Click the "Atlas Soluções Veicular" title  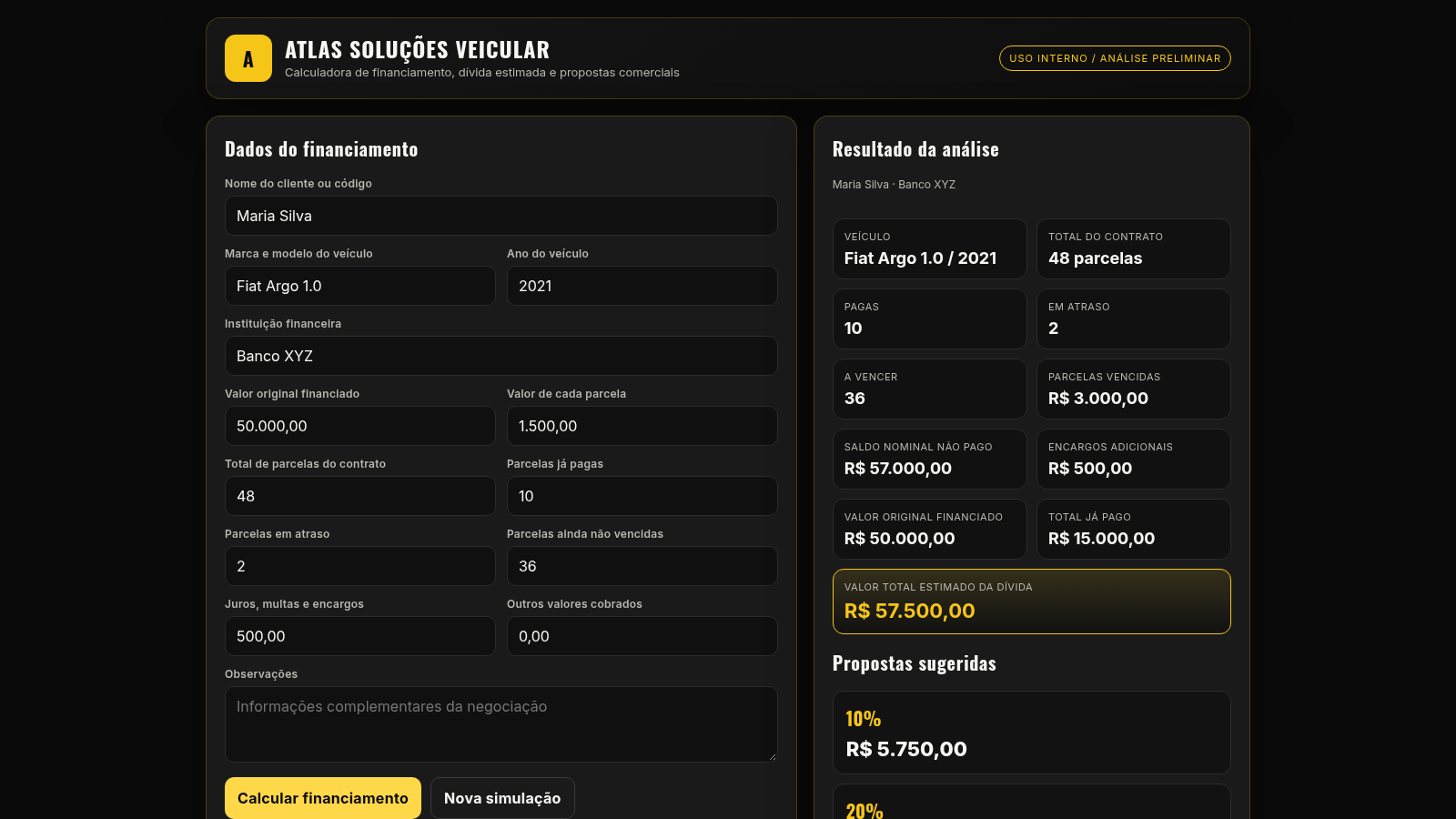(x=418, y=50)
